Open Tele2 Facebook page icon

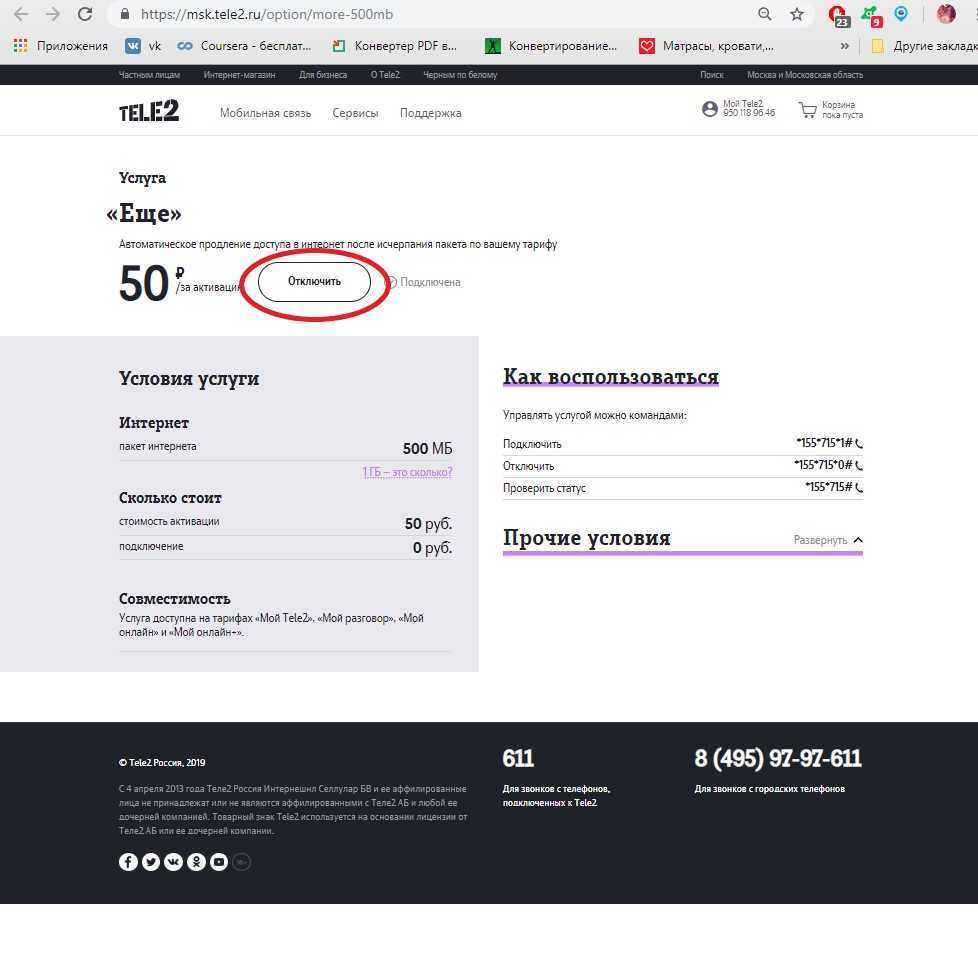click(x=128, y=862)
